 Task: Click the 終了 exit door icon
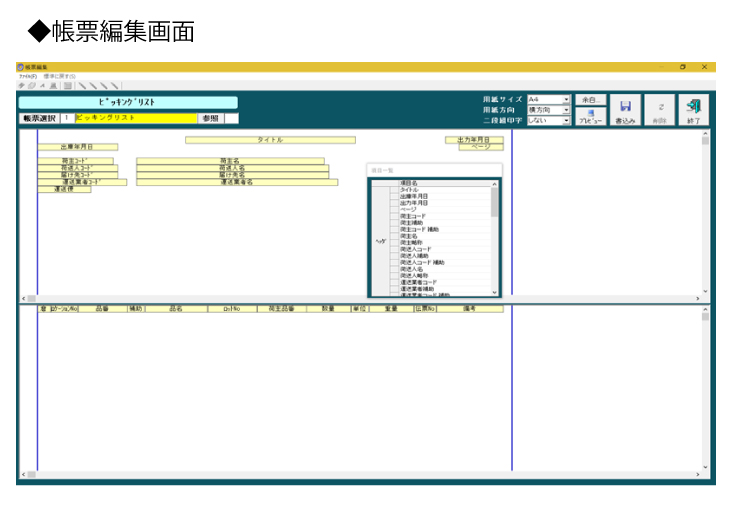click(x=693, y=109)
